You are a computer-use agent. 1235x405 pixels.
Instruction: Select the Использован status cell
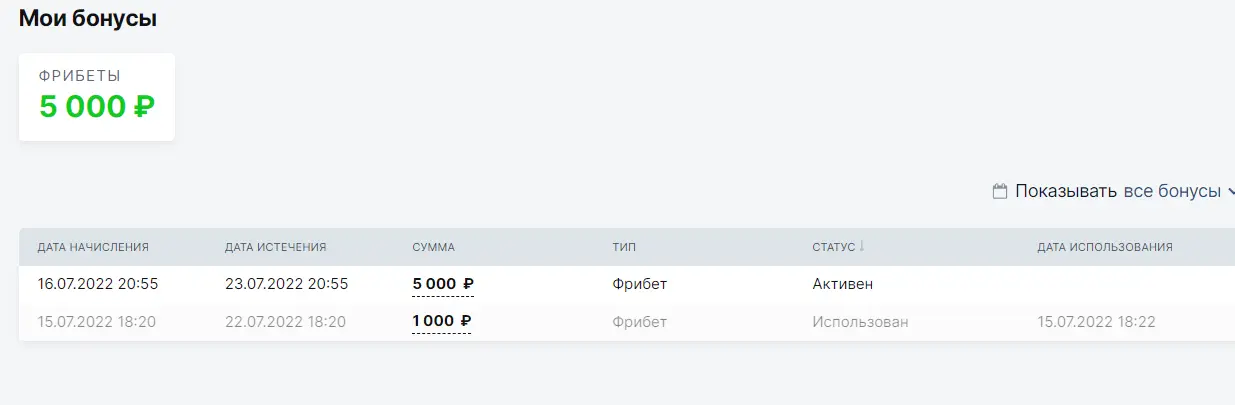click(860, 322)
